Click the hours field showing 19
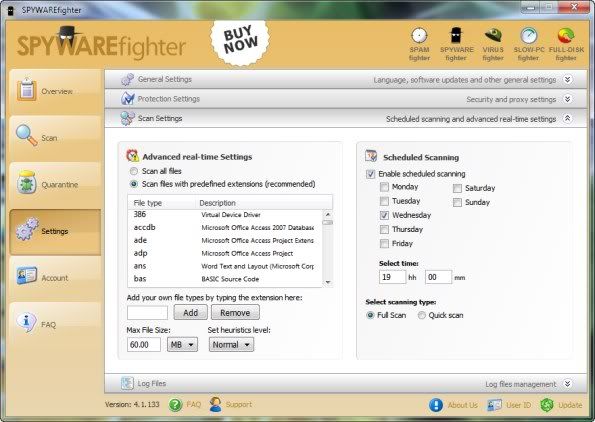Viewport: 595px width, 422px height. pos(392,277)
